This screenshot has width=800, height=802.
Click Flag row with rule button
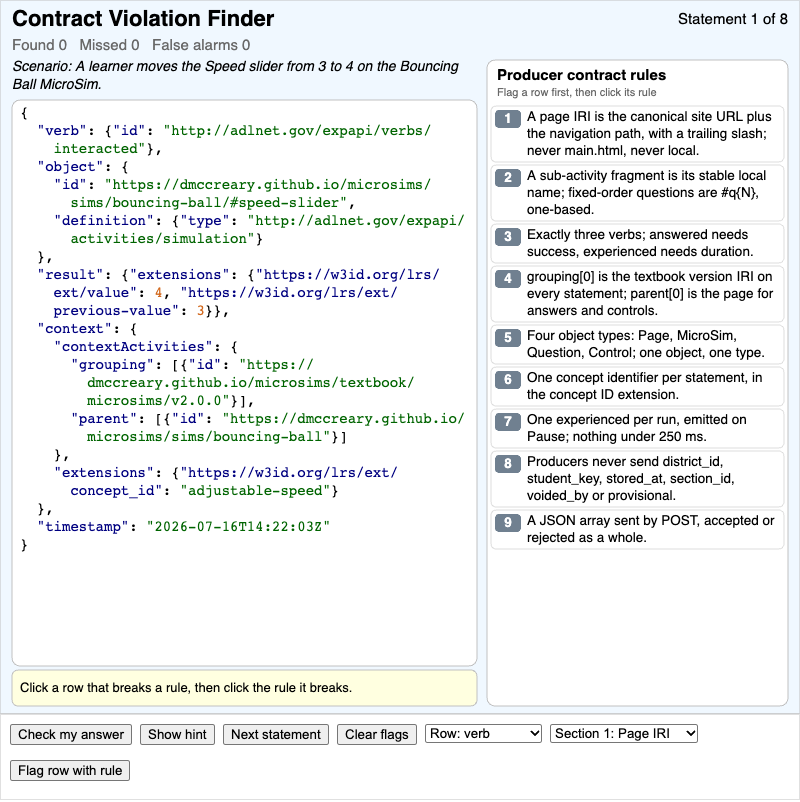tap(70, 770)
